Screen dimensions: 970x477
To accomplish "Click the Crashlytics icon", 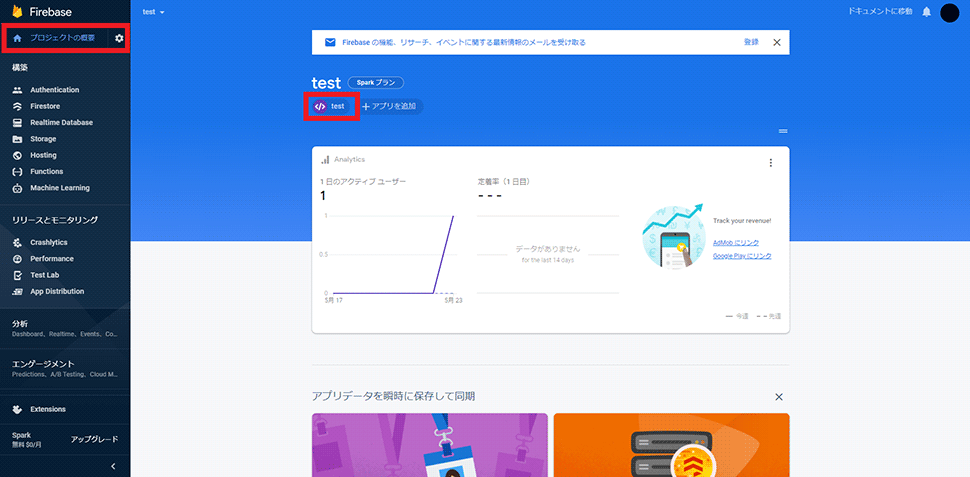I will pos(17,243).
